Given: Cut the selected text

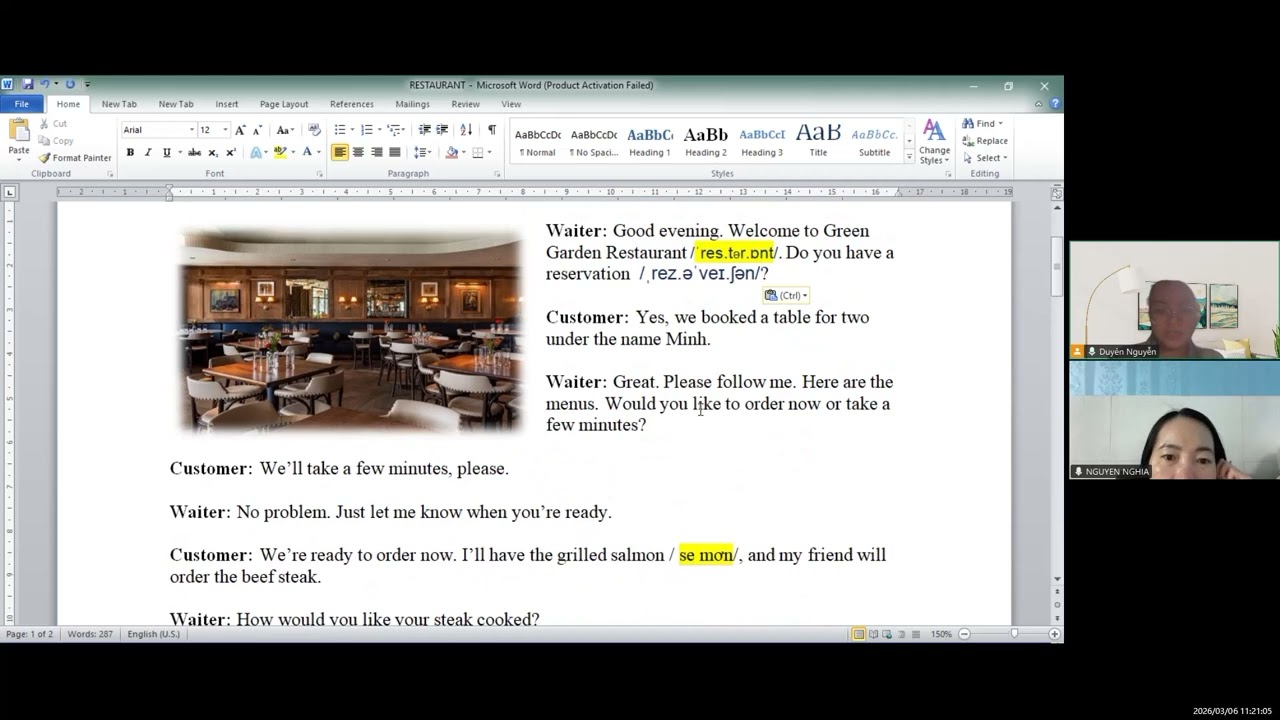Looking at the screenshot, I should (x=53, y=124).
